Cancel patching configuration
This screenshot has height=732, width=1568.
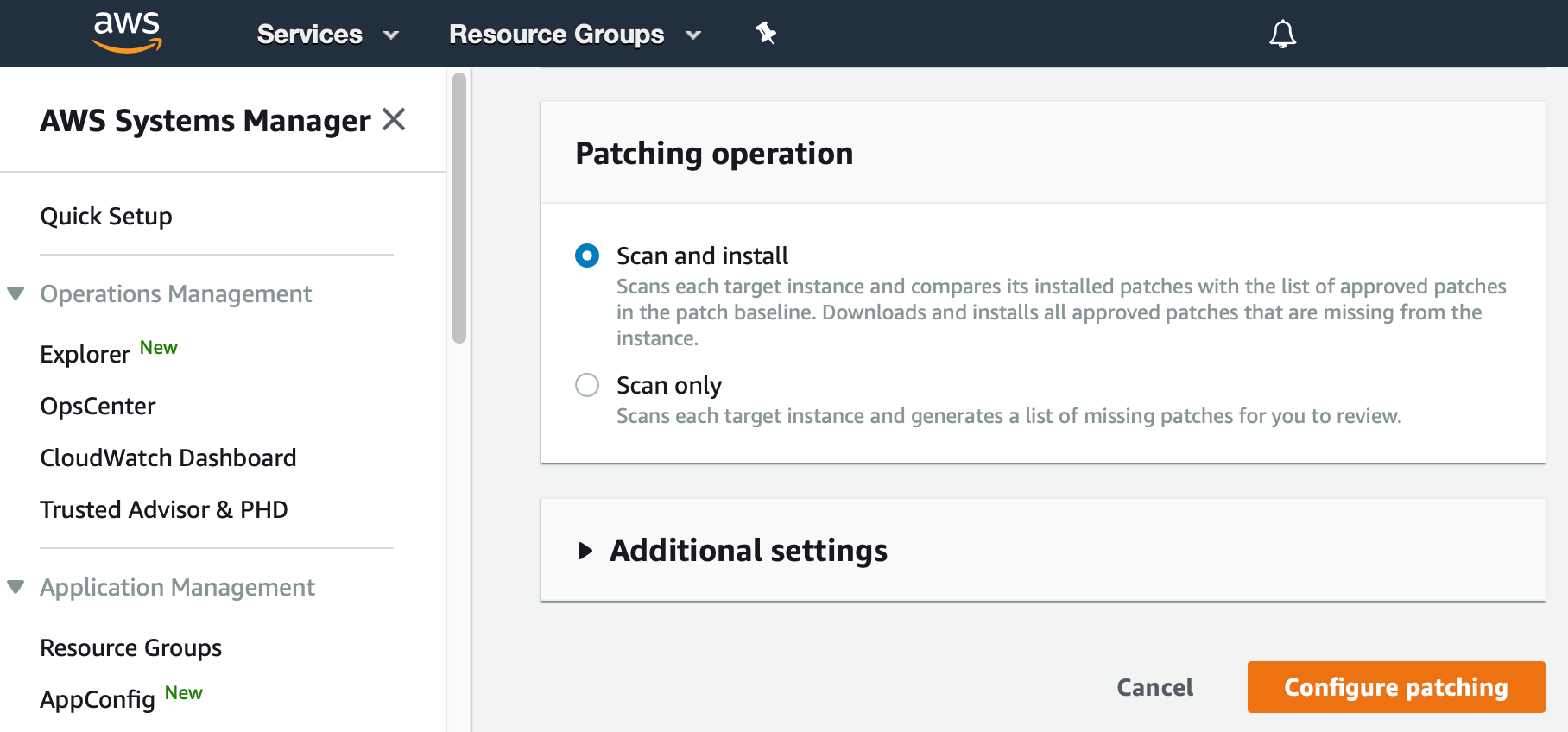click(1155, 687)
